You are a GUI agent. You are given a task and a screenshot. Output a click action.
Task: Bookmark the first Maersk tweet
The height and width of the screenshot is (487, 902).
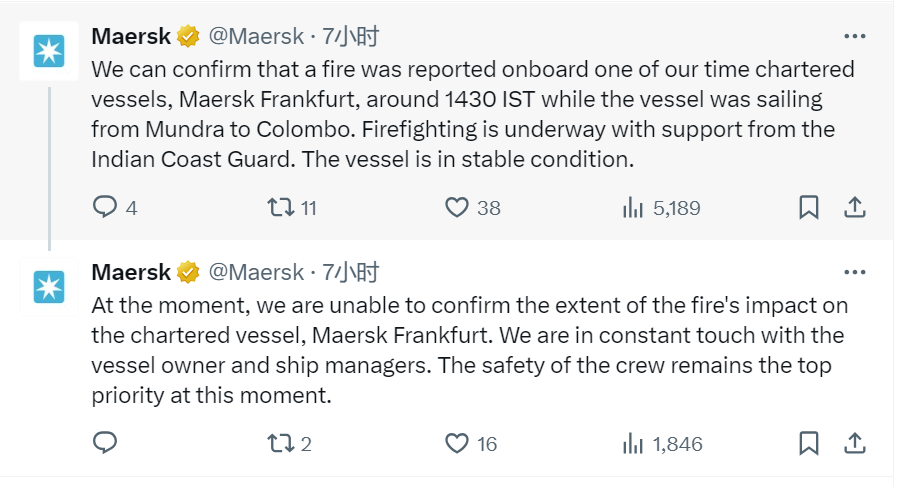pos(809,207)
